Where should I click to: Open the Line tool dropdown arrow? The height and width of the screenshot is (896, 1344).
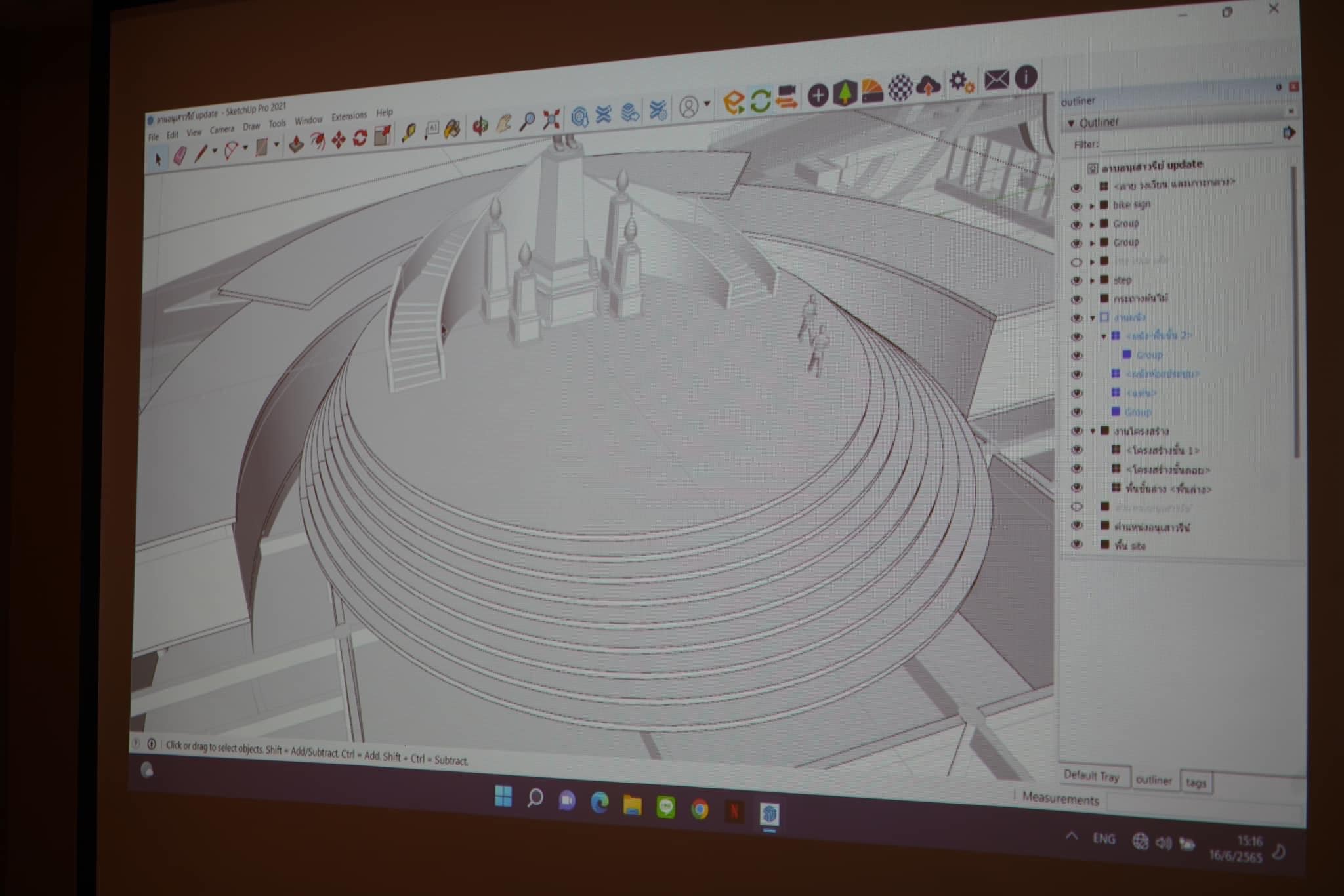(215, 151)
